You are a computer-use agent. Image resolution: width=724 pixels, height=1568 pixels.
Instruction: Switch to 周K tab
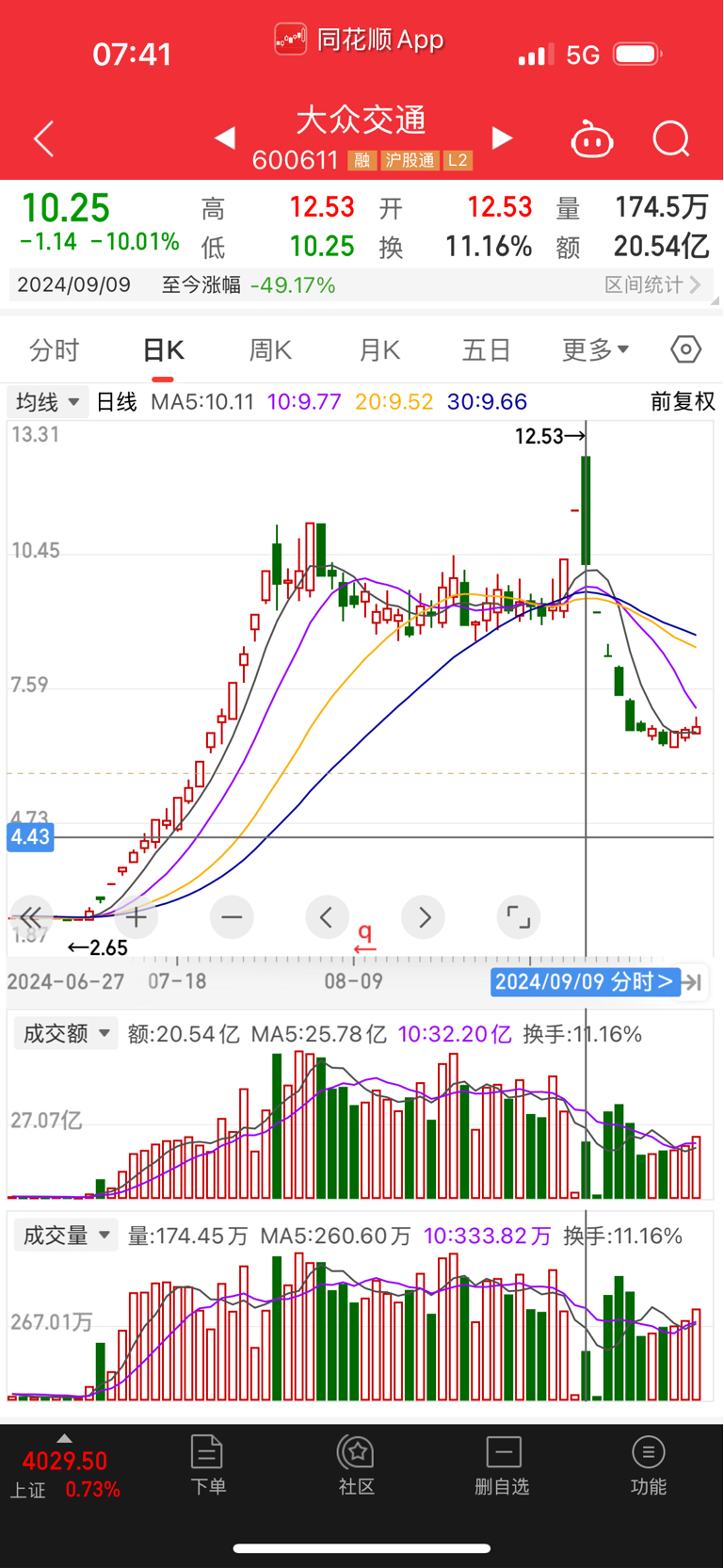point(270,350)
